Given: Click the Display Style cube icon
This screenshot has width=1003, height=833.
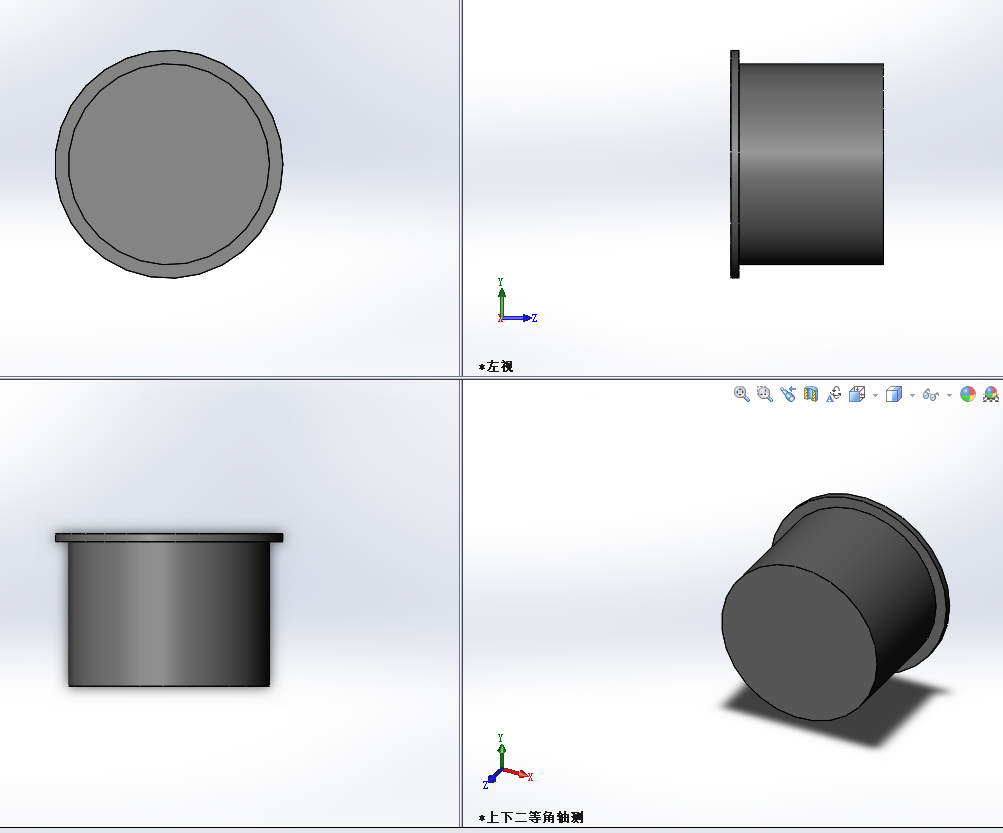Looking at the screenshot, I should coord(894,394).
